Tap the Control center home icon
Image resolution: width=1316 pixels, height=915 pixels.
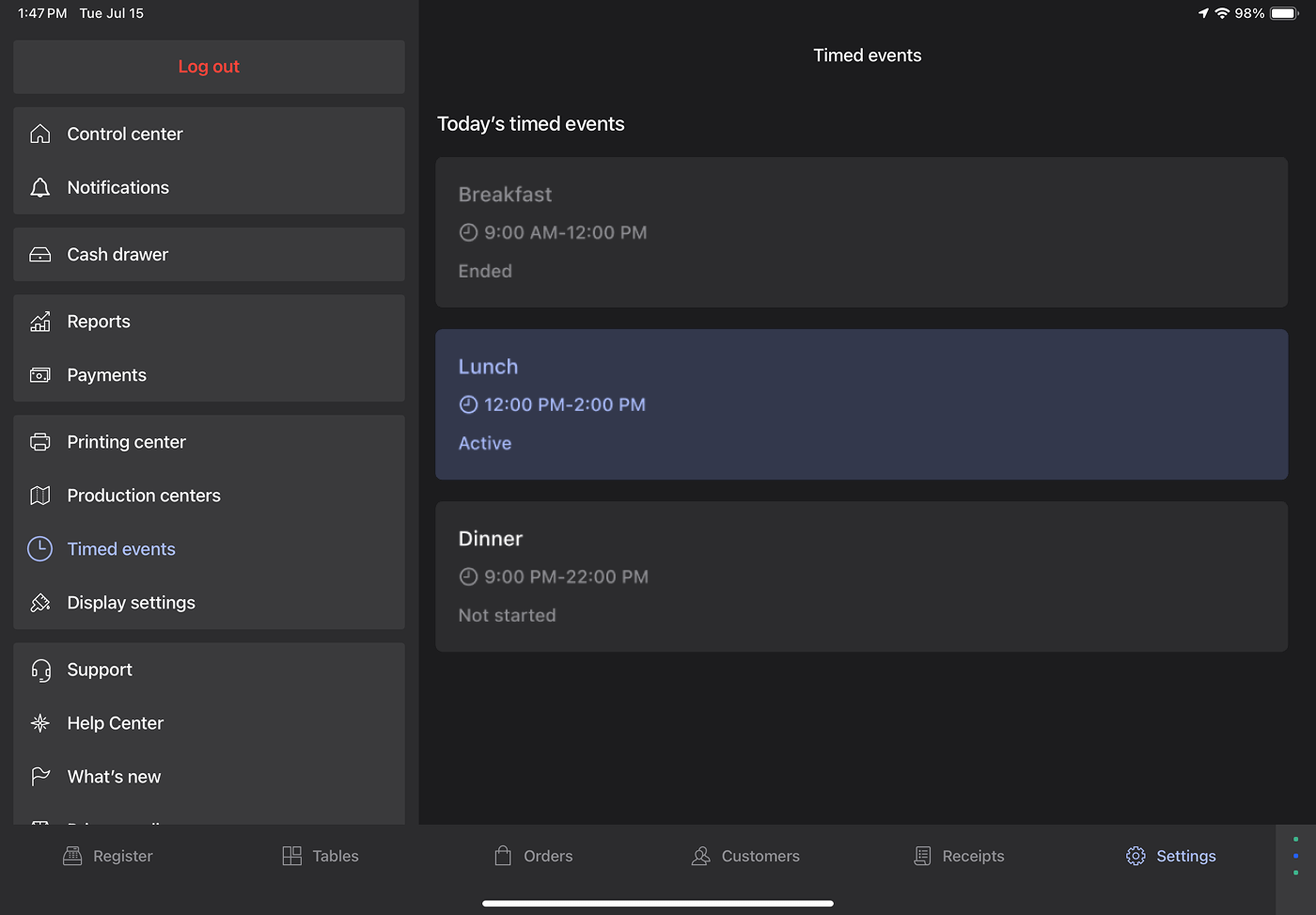pyautogui.click(x=40, y=134)
